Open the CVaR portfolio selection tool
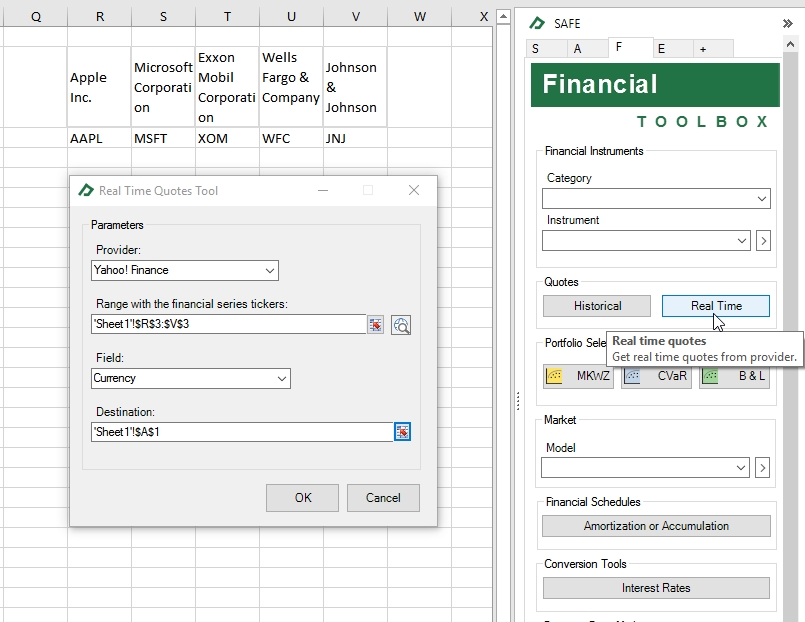Image resolution: width=805 pixels, height=622 pixels. (x=655, y=376)
